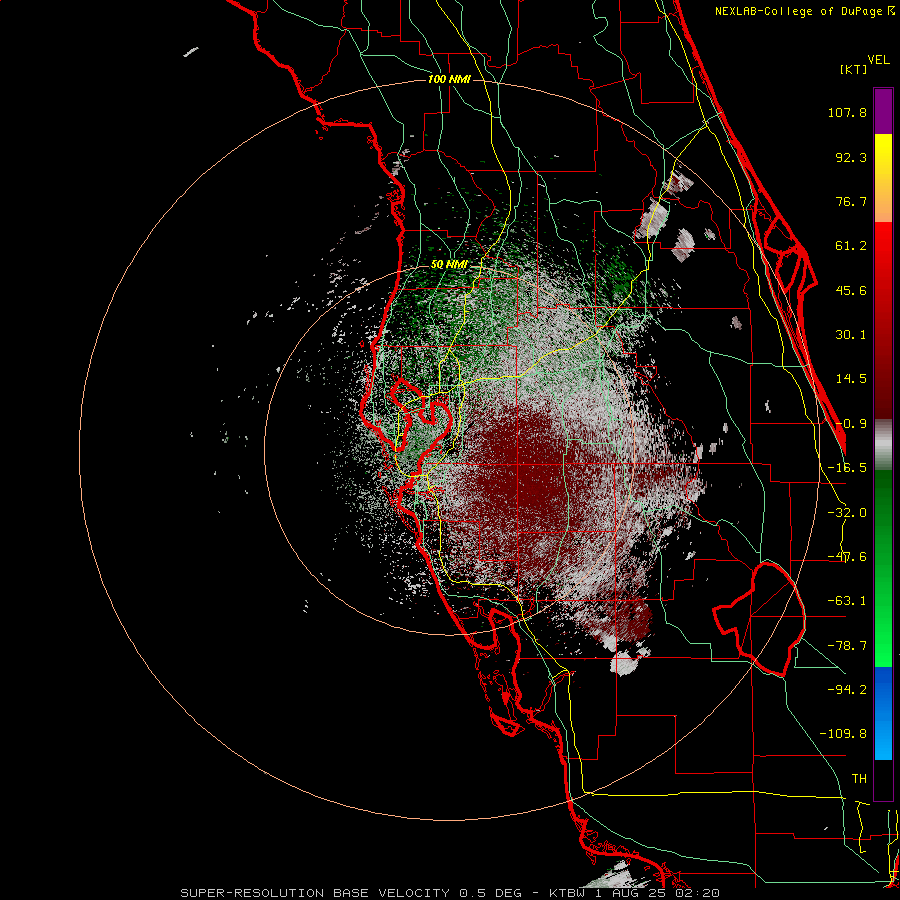Screen dimensions: 900x900
Task: Click the 92.3 legend value
Action: 851,157
